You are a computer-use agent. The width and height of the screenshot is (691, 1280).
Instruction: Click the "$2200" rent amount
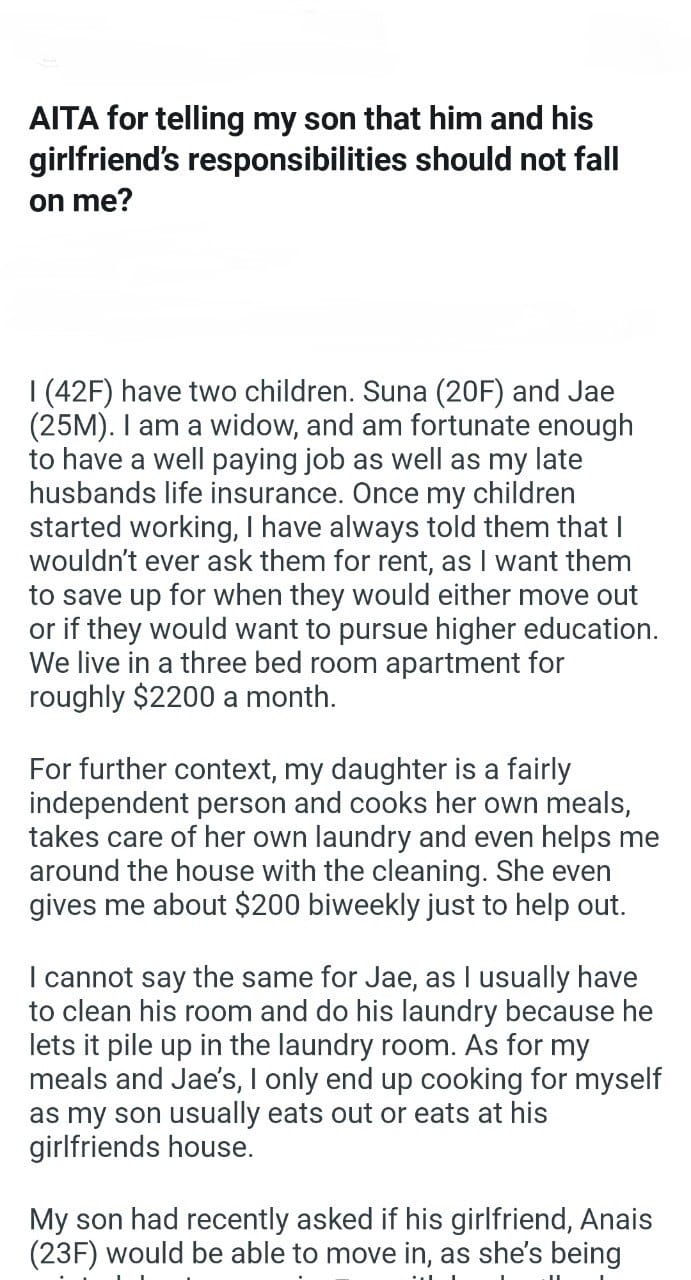coord(172,698)
